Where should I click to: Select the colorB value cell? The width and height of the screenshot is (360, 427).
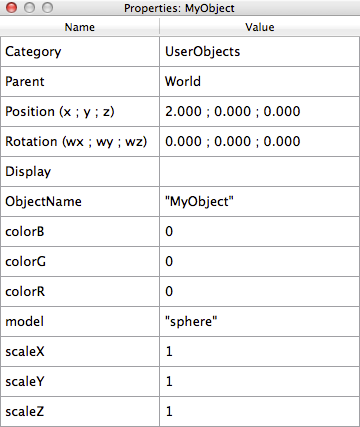pos(259,232)
